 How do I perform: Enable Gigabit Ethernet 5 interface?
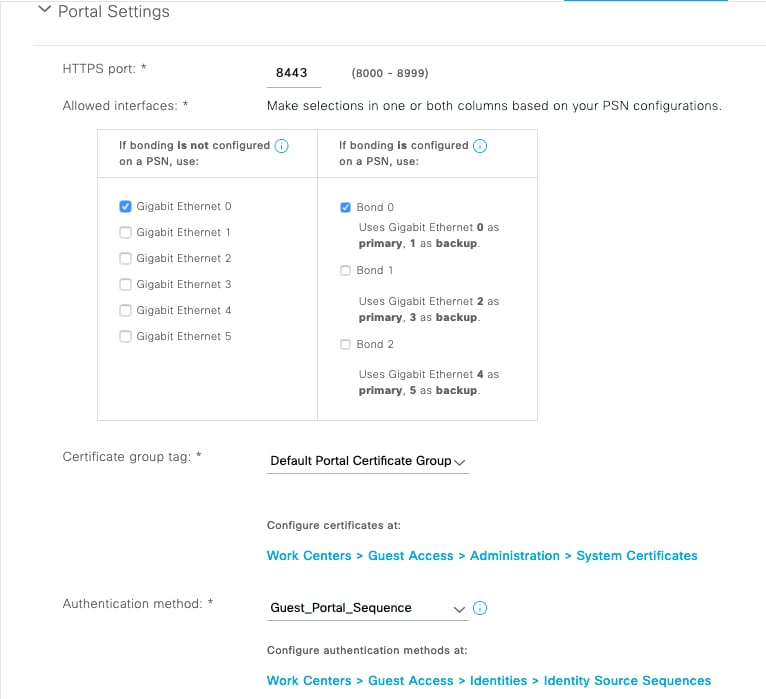coord(125,337)
